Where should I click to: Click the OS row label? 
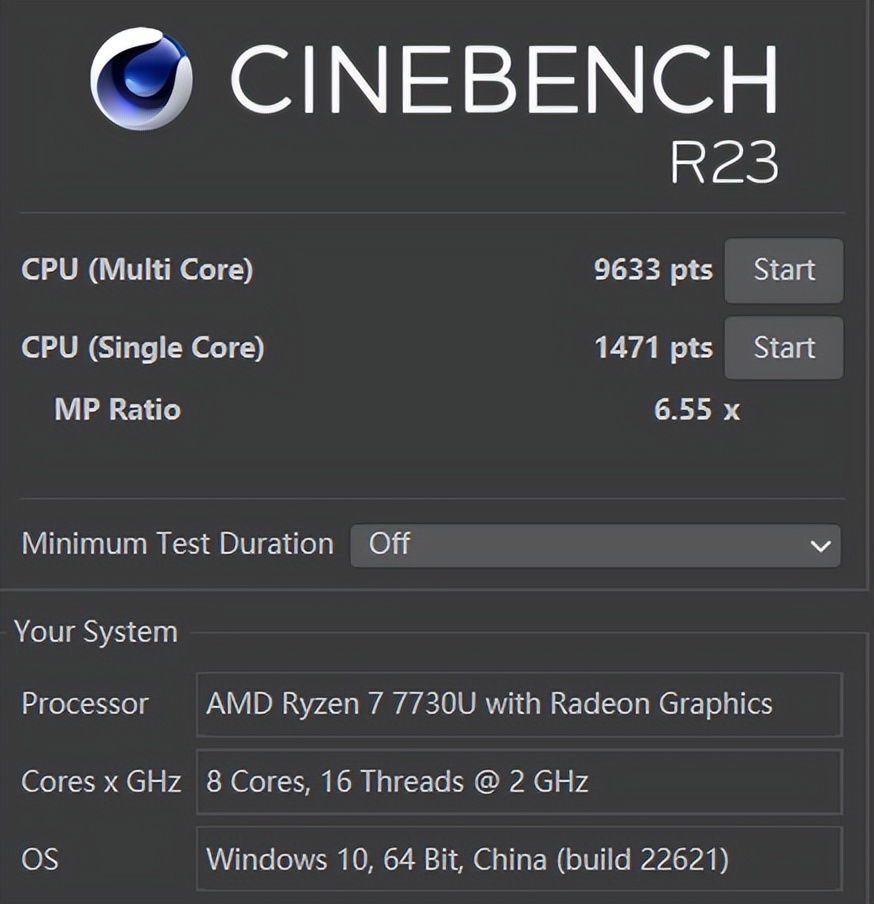tap(40, 859)
